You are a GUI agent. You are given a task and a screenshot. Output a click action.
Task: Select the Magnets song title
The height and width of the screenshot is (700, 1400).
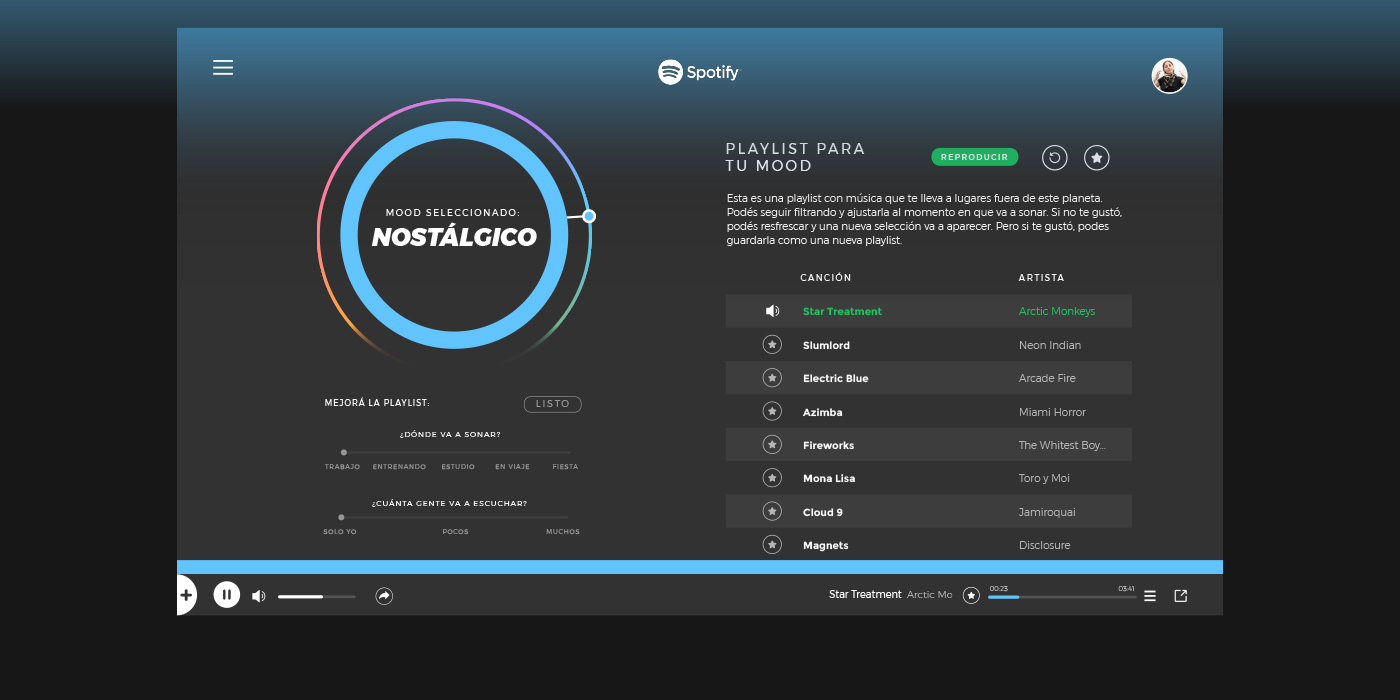point(825,545)
